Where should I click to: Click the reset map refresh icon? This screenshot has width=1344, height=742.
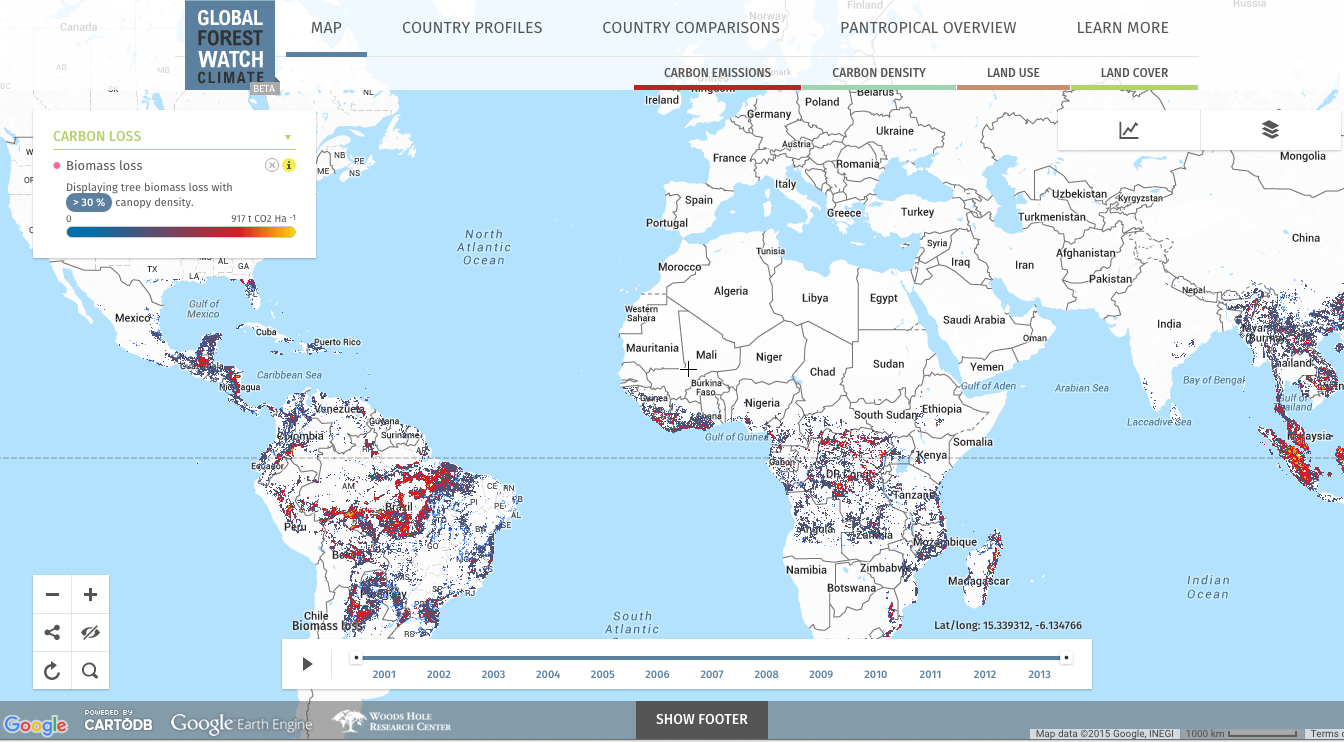52,671
